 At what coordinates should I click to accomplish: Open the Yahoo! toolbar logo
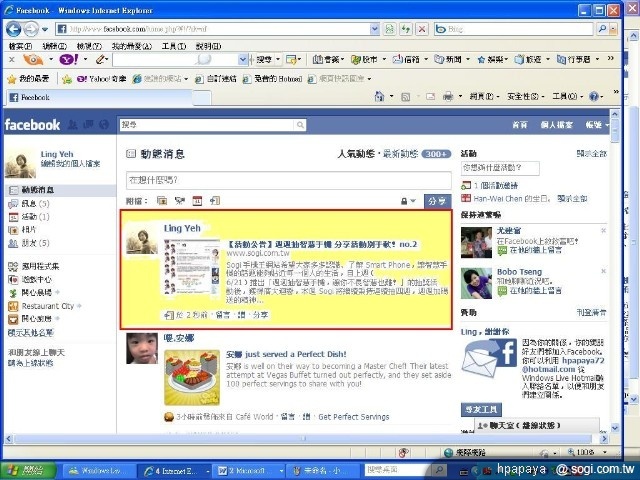tap(69, 60)
